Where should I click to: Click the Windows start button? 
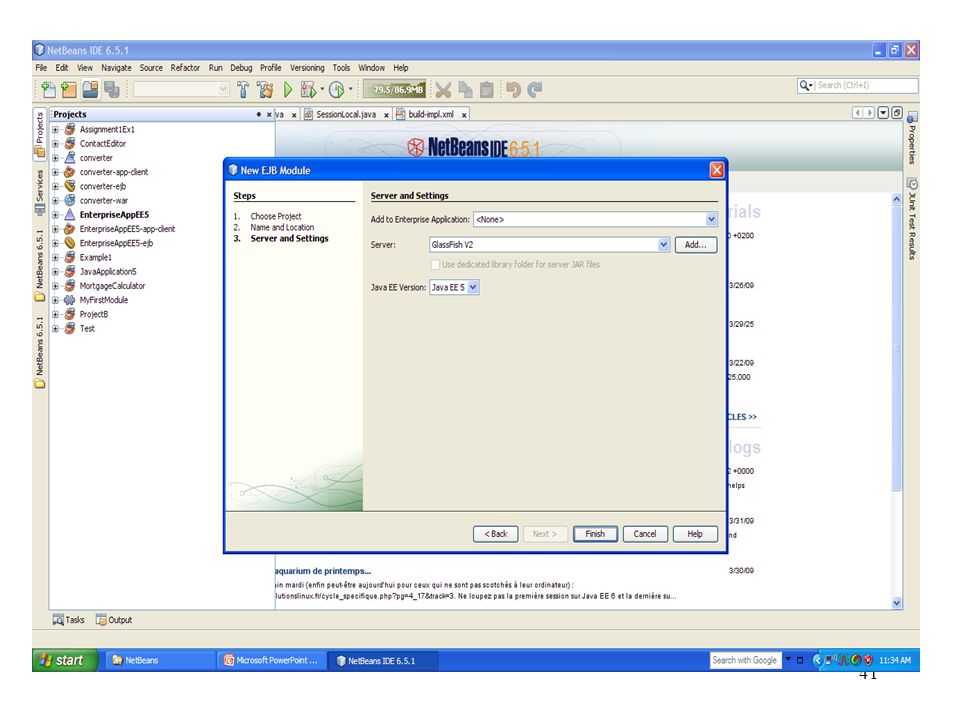pyautogui.click(x=64, y=661)
